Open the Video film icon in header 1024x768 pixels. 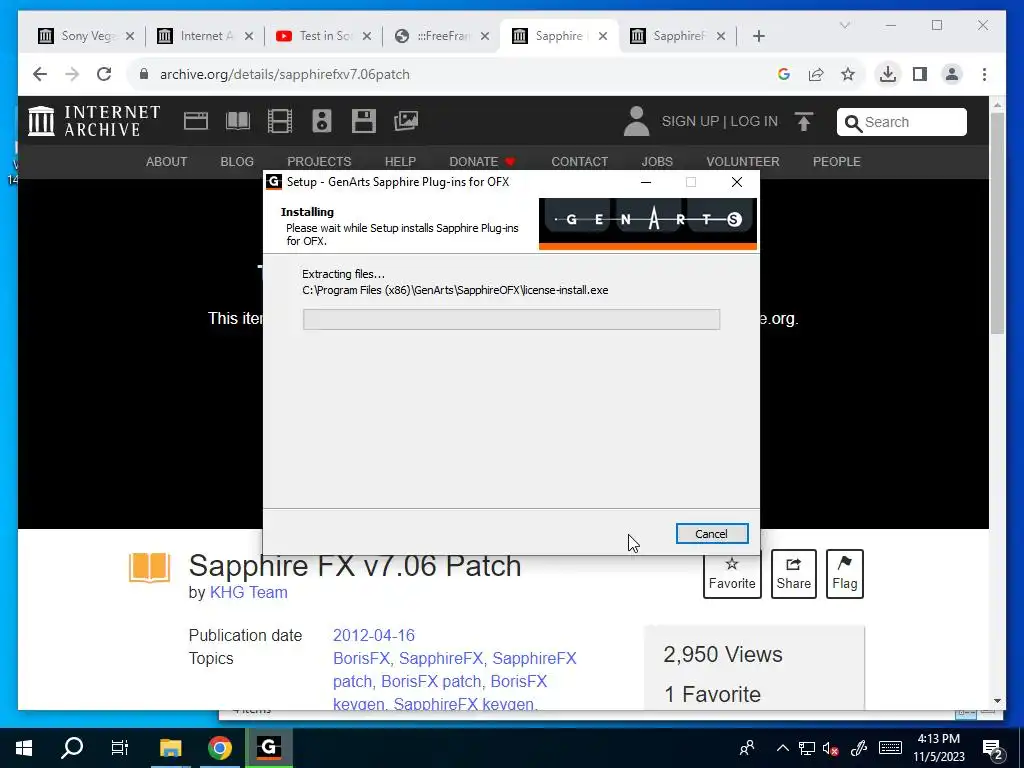(x=280, y=121)
